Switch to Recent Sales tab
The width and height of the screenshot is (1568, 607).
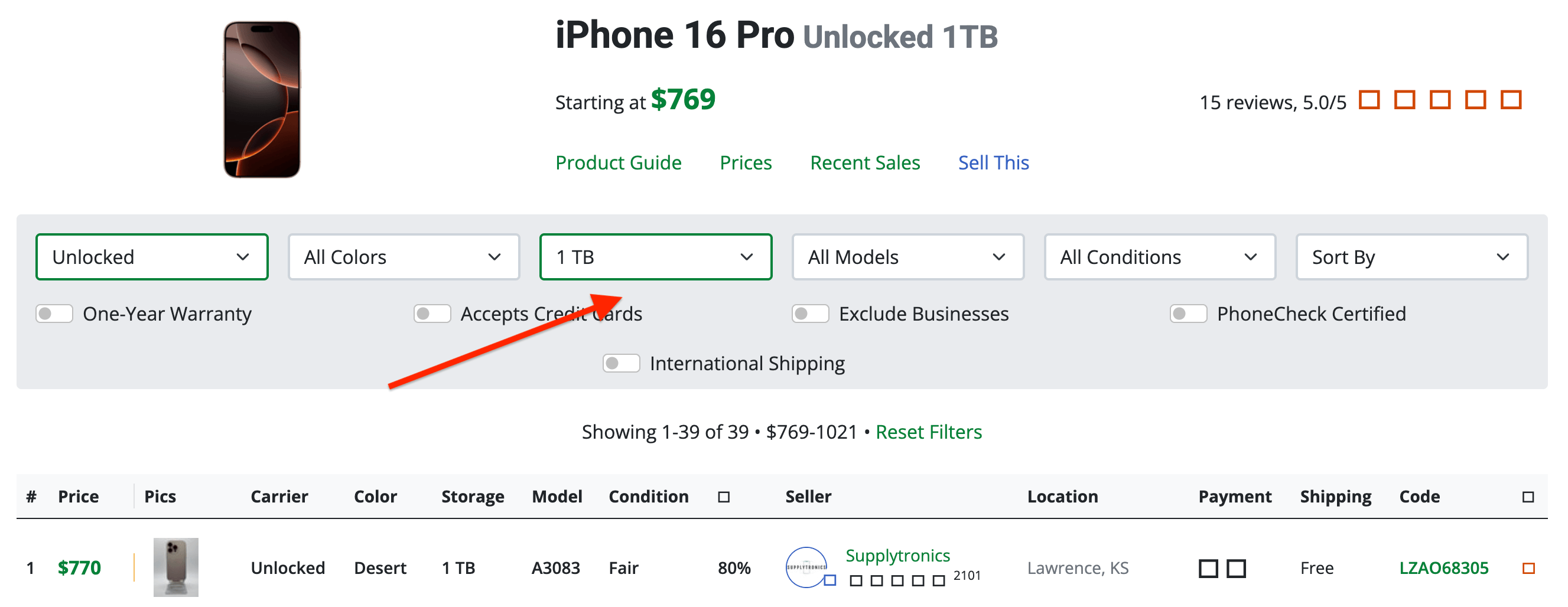[x=864, y=162]
